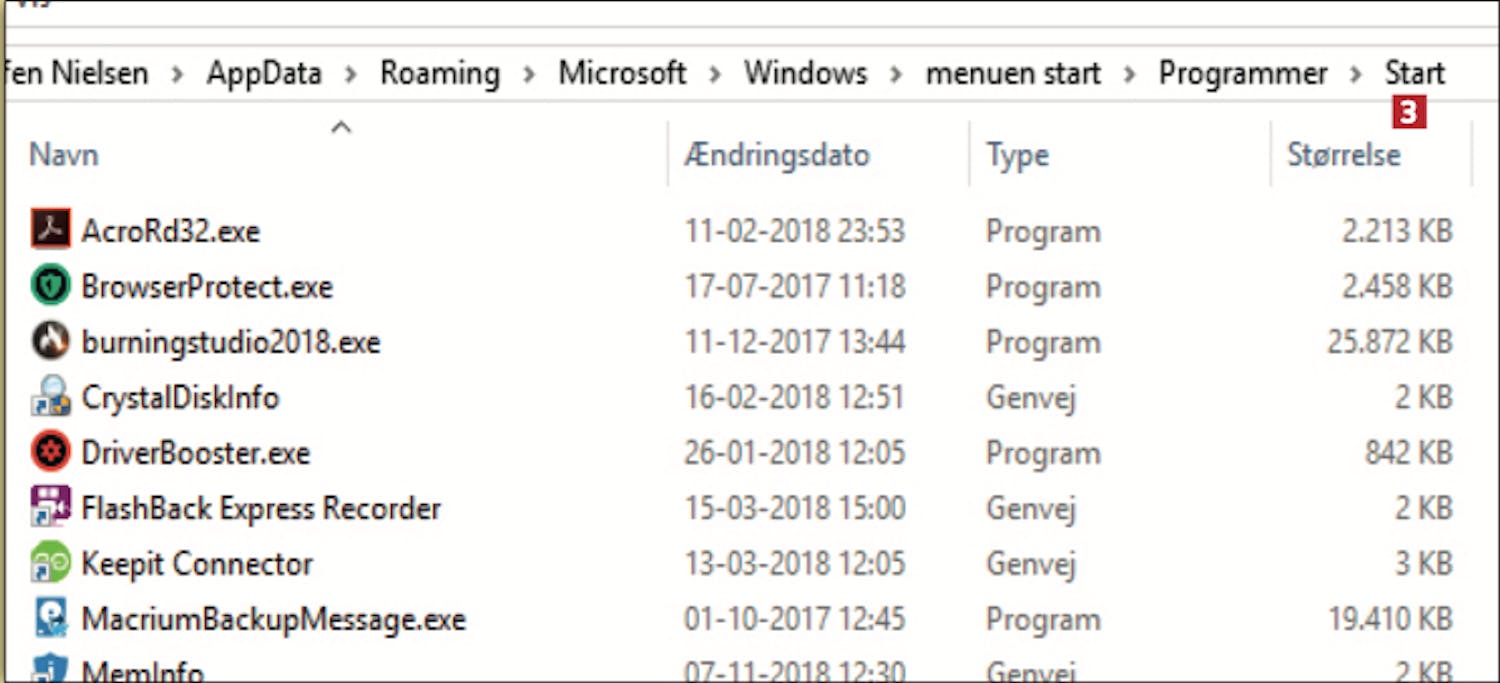Image resolution: width=1500 pixels, height=683 pixels.
Task: Expand the chevron after Microsoft in breadcrumb
Action: [x=715, y=74]
